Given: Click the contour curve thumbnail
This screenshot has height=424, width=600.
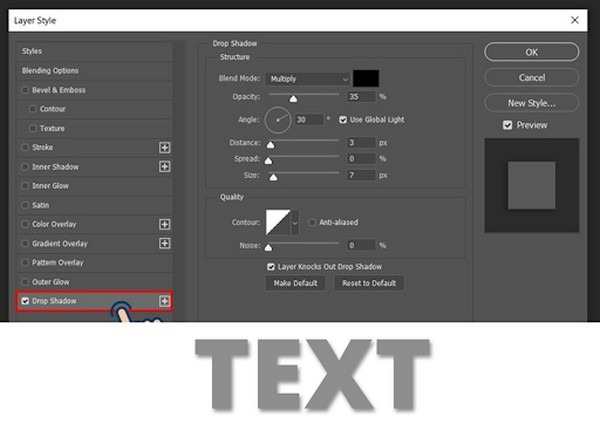Looking at the screenshot, I should [278, 222].
